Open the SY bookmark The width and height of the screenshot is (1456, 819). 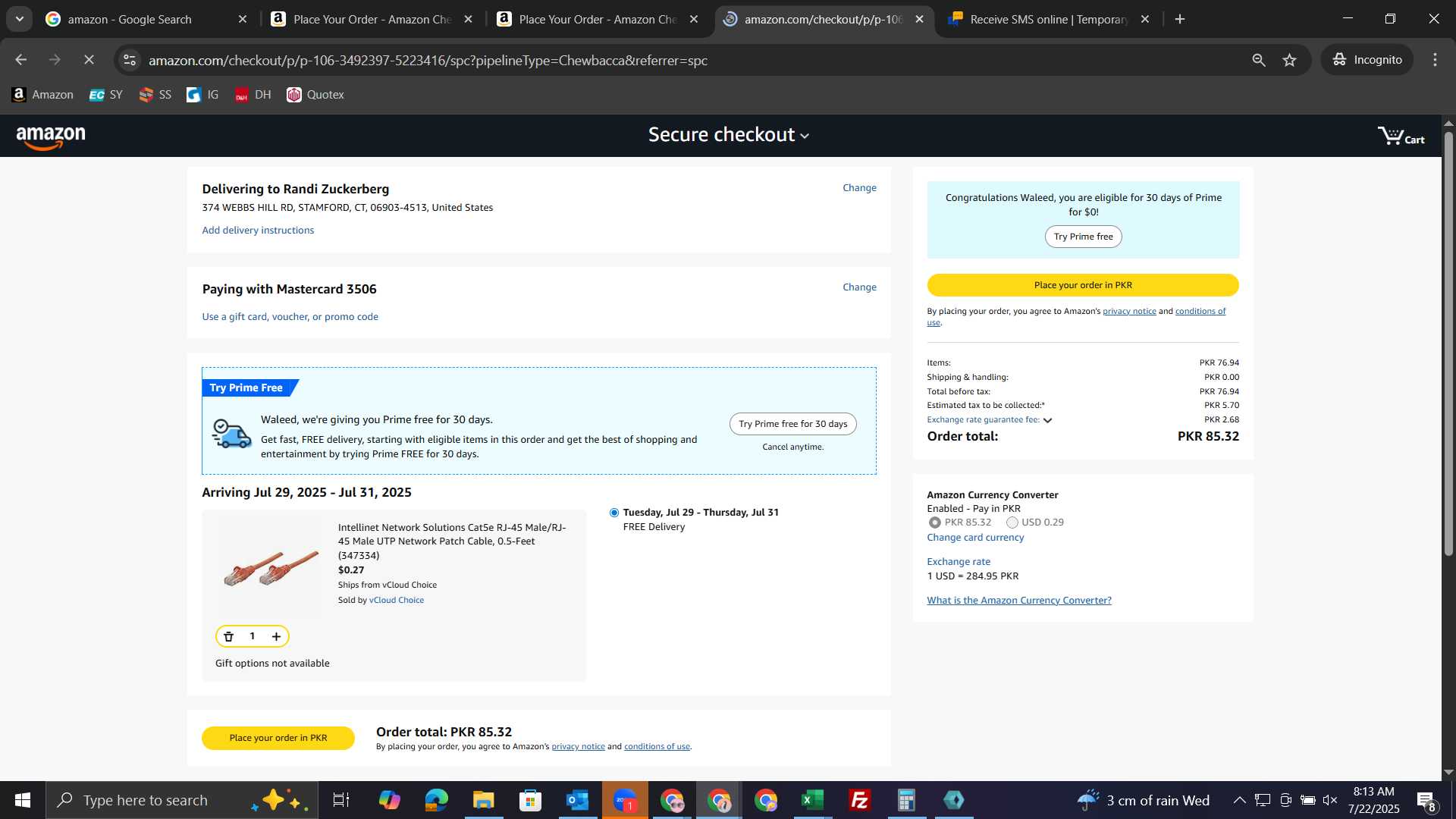coord(105,95)
